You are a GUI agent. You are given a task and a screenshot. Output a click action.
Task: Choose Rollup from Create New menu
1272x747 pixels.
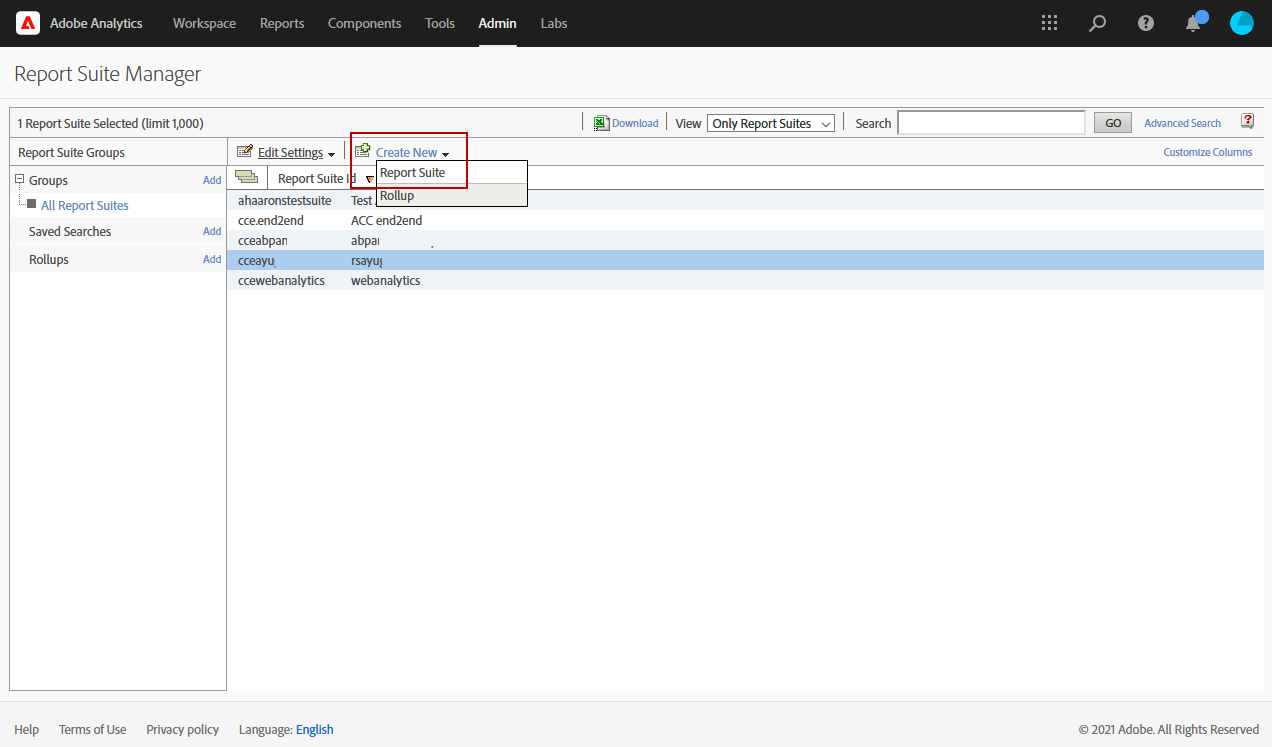tap(452, 196)
